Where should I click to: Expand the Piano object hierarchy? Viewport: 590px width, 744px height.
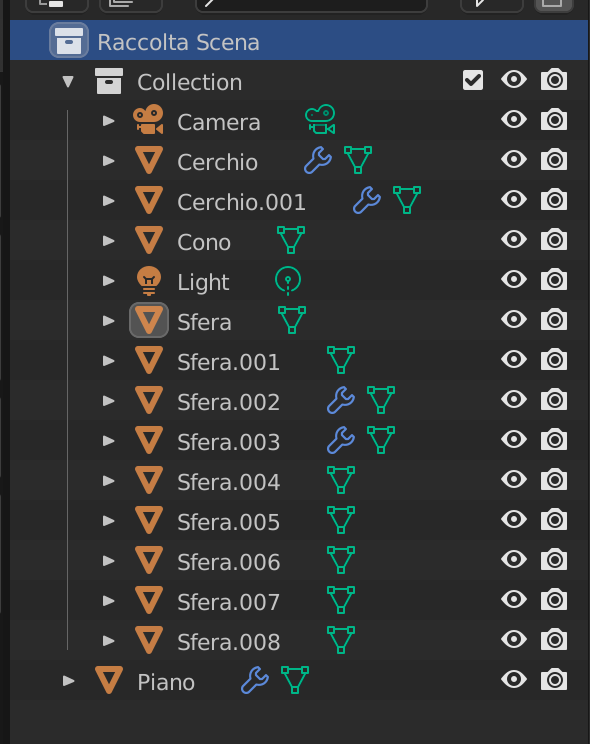[69, 681]
